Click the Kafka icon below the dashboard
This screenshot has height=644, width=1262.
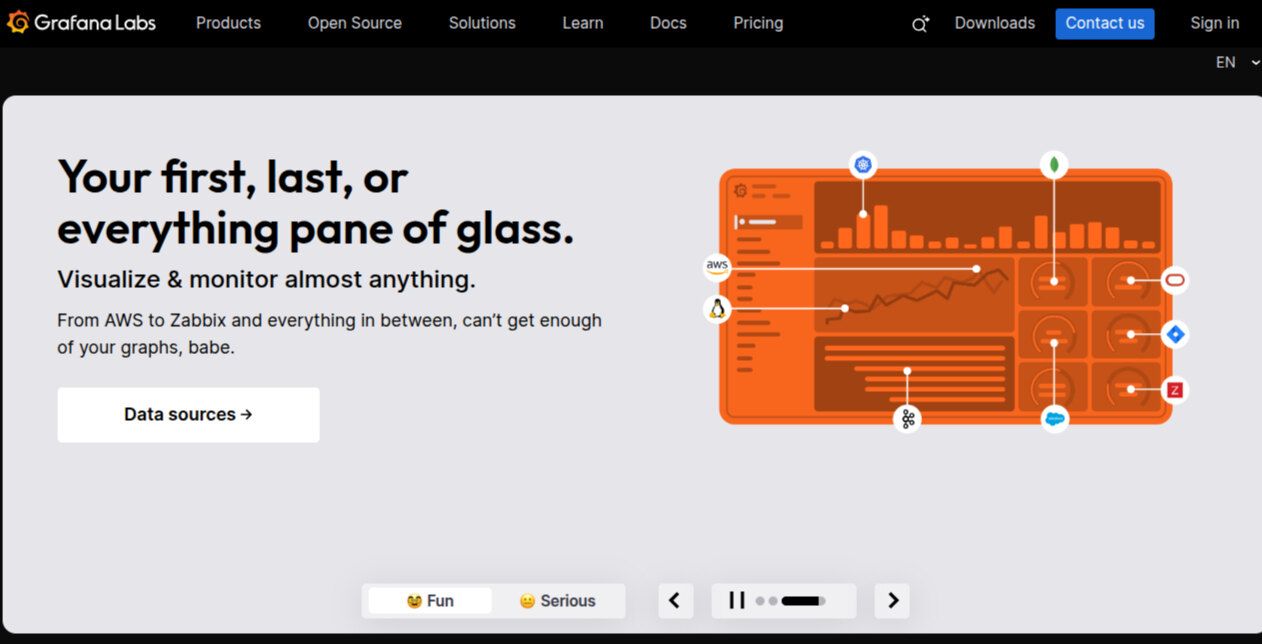907,418
